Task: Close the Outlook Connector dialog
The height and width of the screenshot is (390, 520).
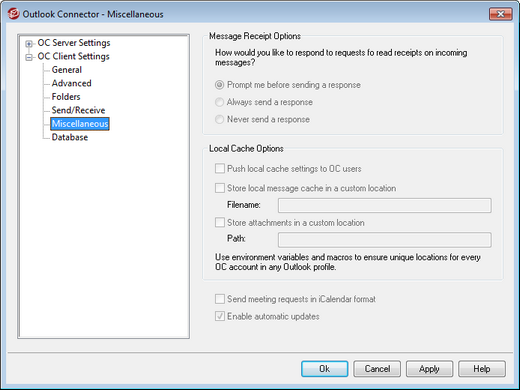Action: click(x=500, y=14)
